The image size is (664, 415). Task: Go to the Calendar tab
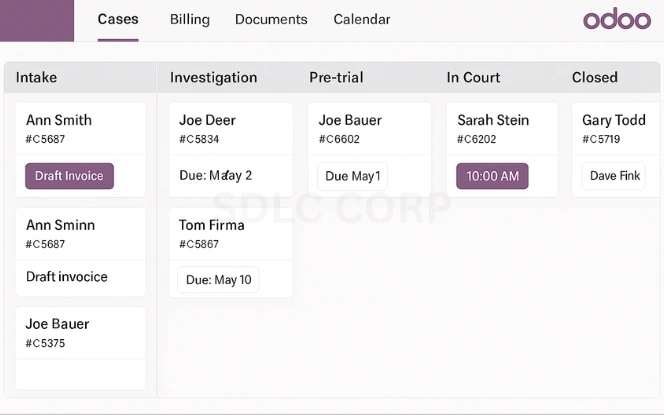pos(362,19)
